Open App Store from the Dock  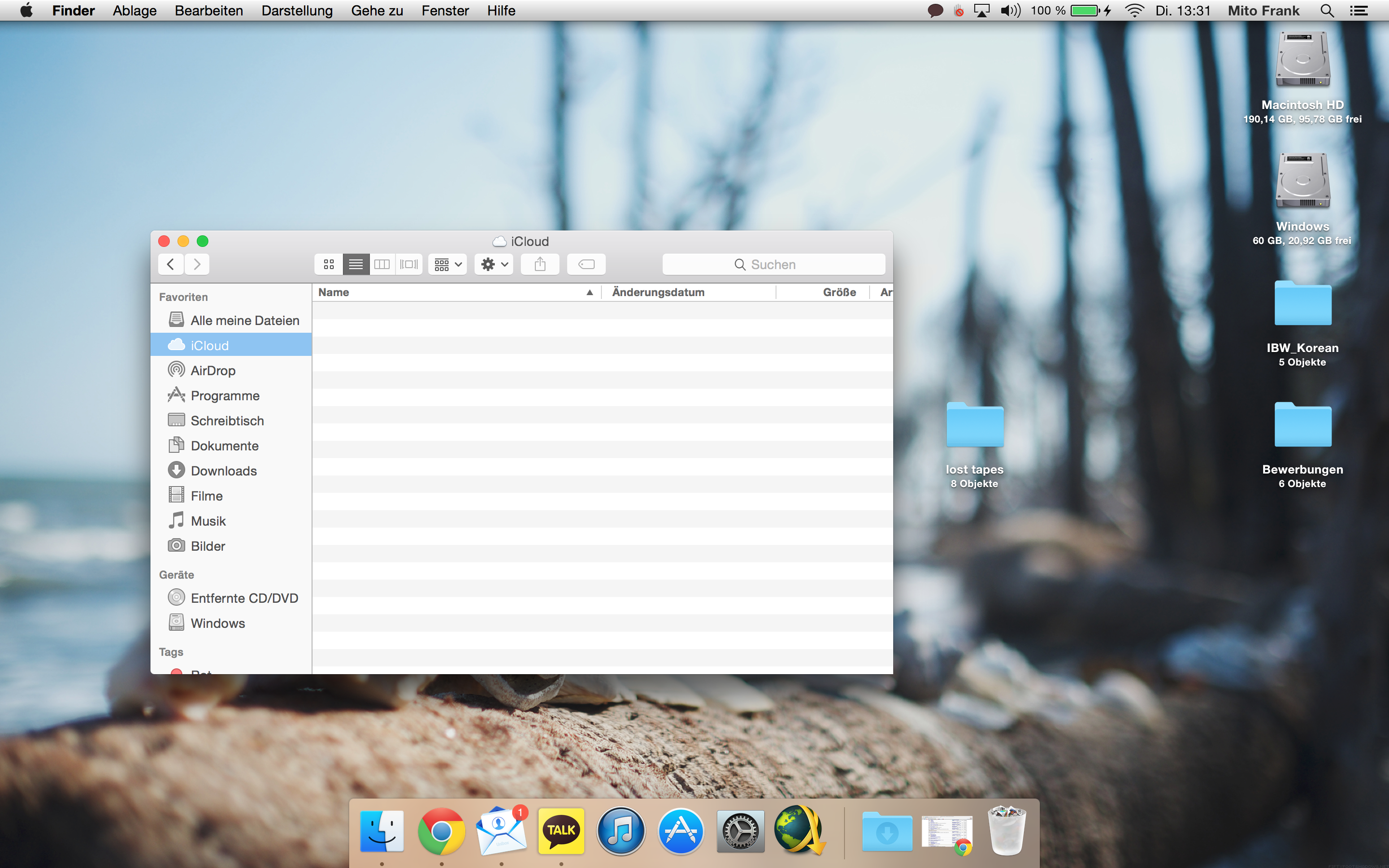coord(680,831)
